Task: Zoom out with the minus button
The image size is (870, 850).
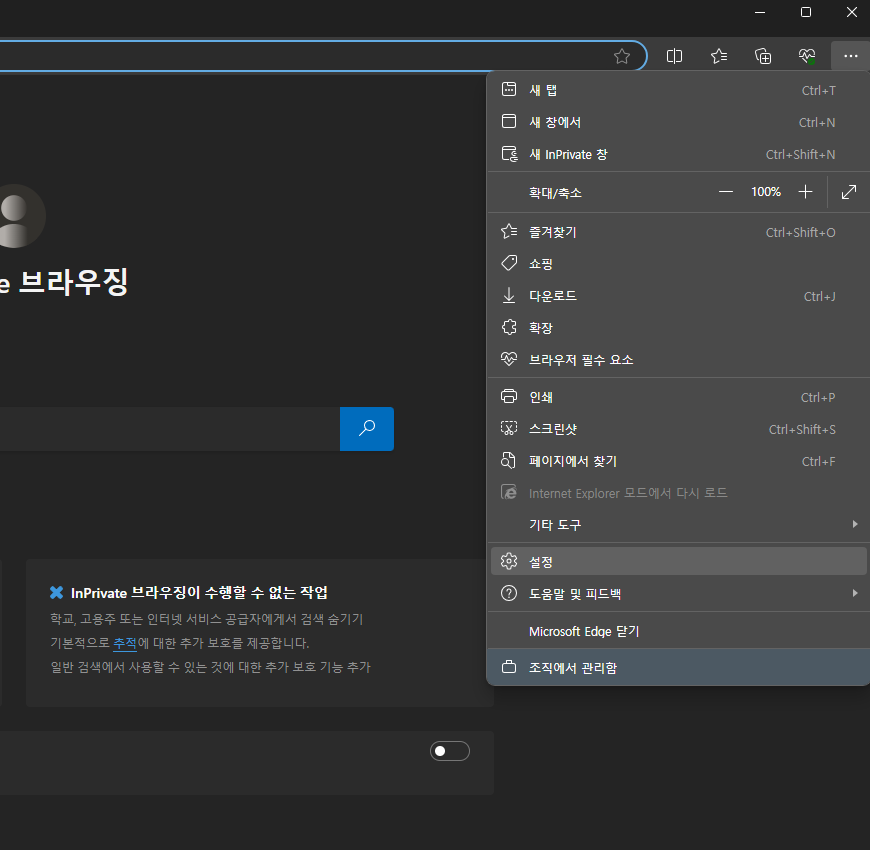Action: 725,192
